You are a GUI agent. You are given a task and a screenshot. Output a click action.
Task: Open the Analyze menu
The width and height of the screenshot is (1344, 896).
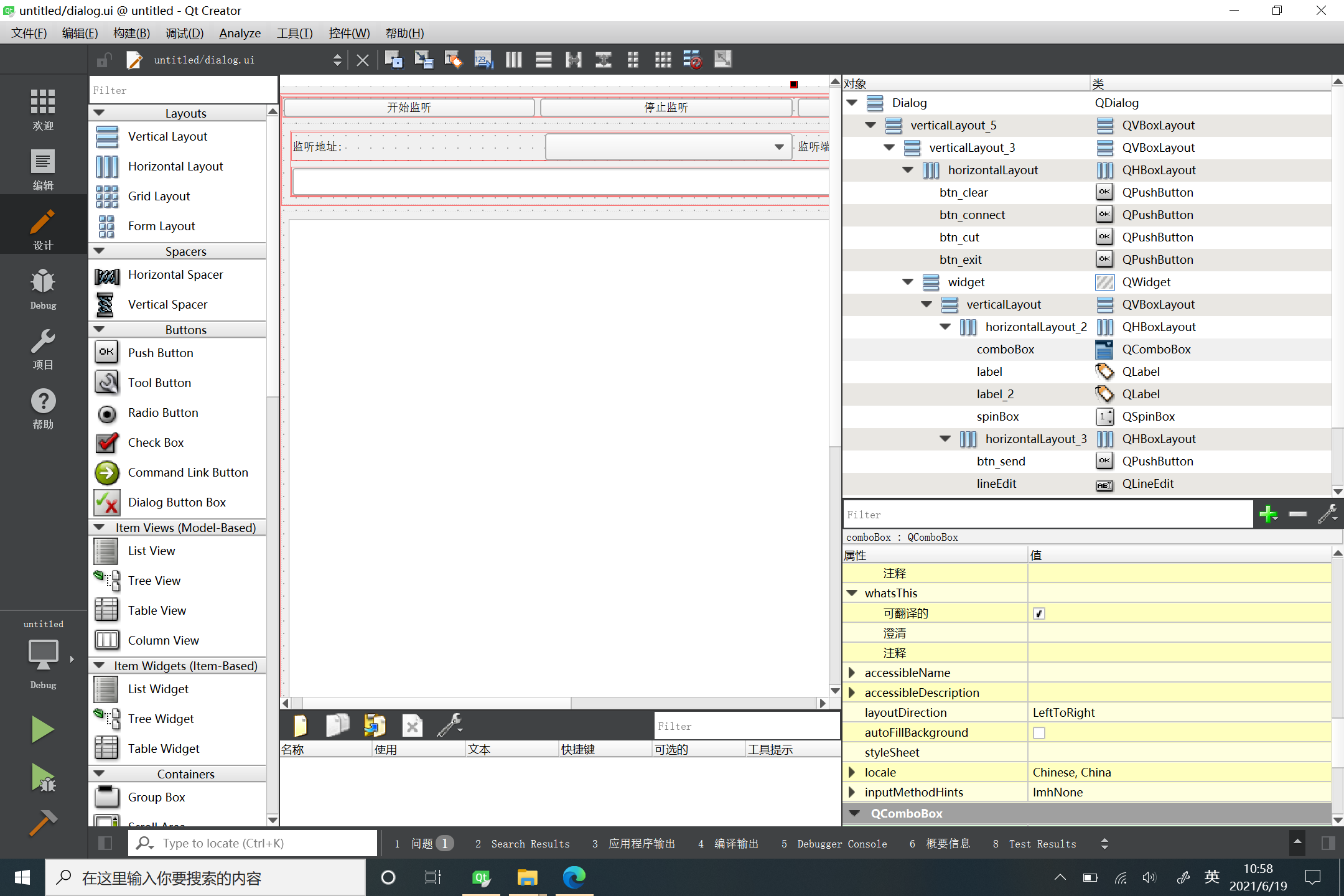(x=240, y=33)
